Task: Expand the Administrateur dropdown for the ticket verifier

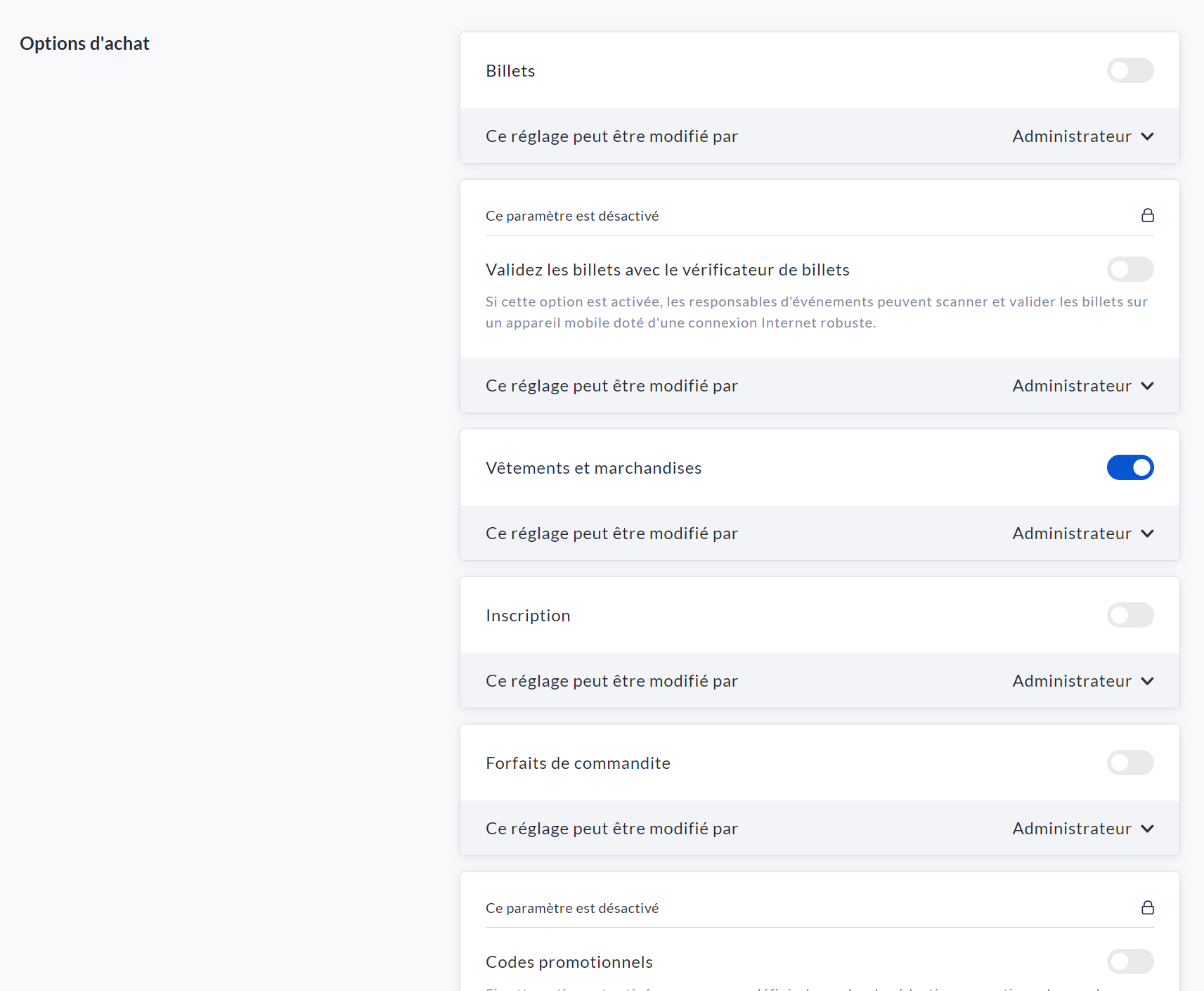Action: [x=1082, y=386]
